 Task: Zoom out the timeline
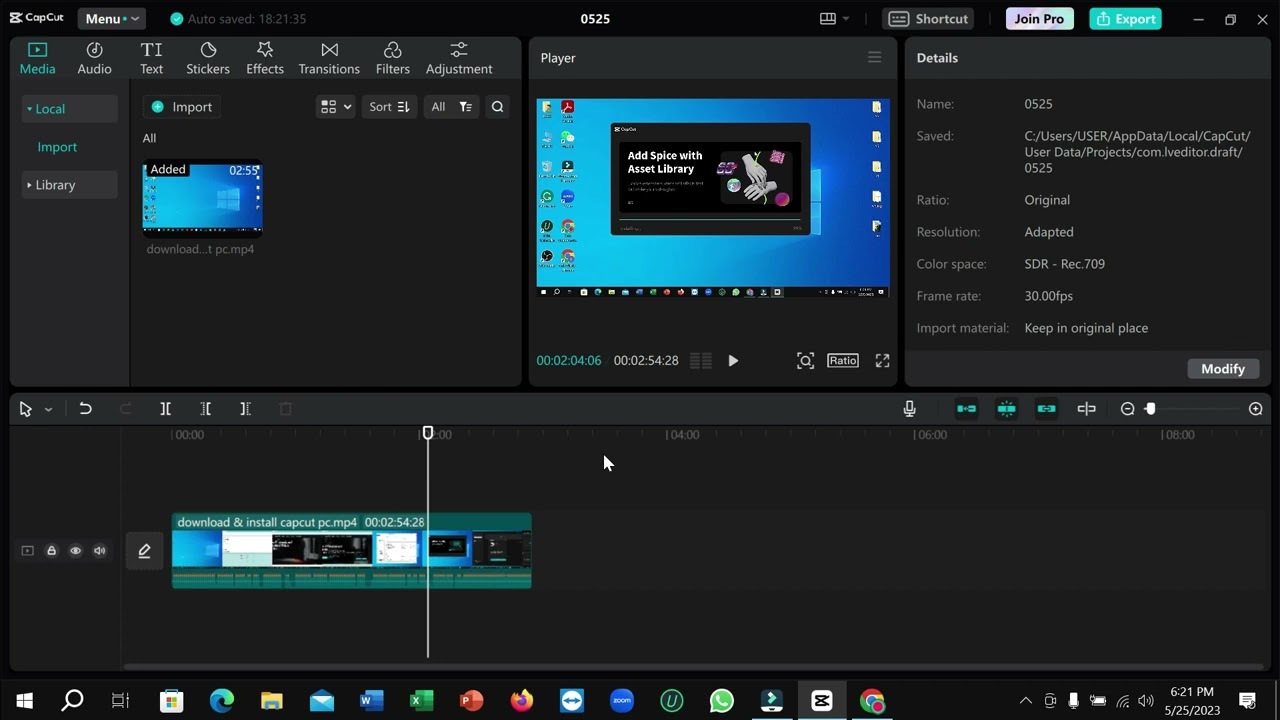point(1127,409)
